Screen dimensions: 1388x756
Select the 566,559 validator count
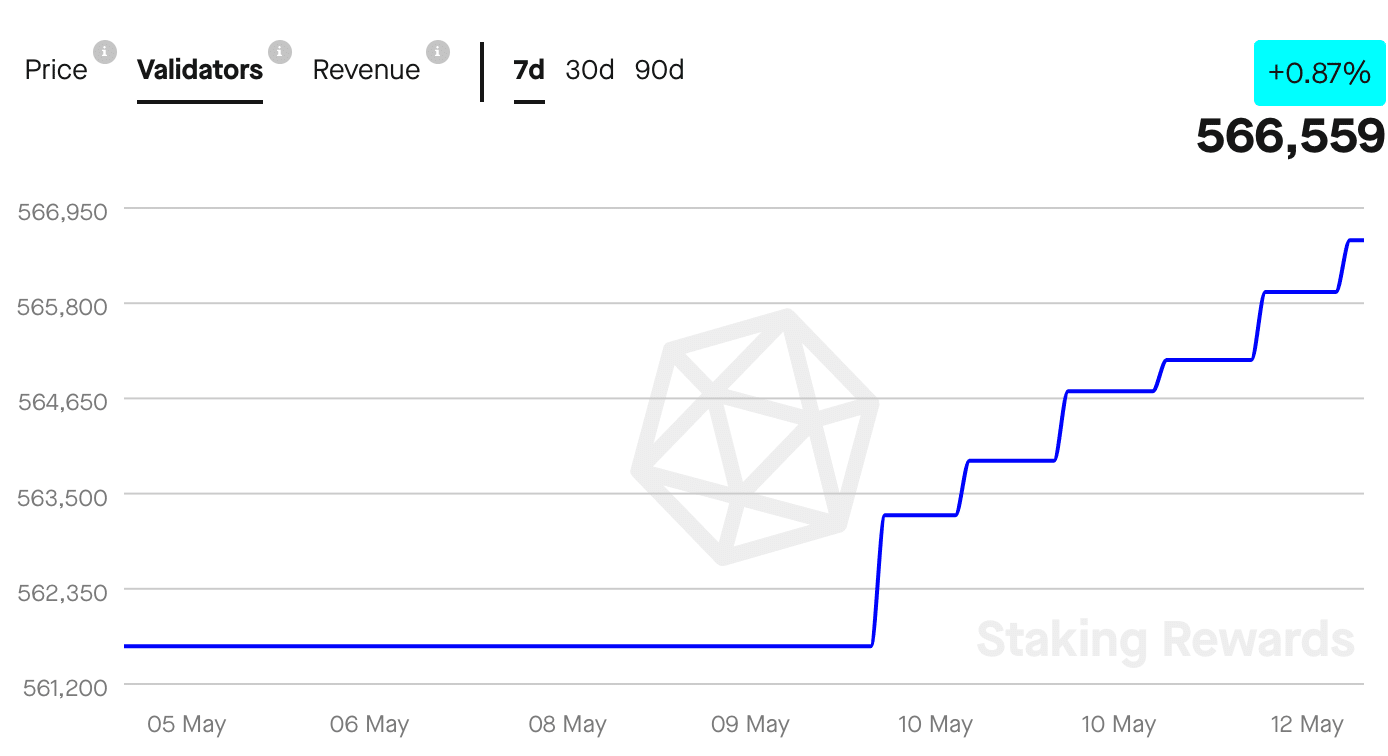pyautogui.click(x=1291, y=136)
